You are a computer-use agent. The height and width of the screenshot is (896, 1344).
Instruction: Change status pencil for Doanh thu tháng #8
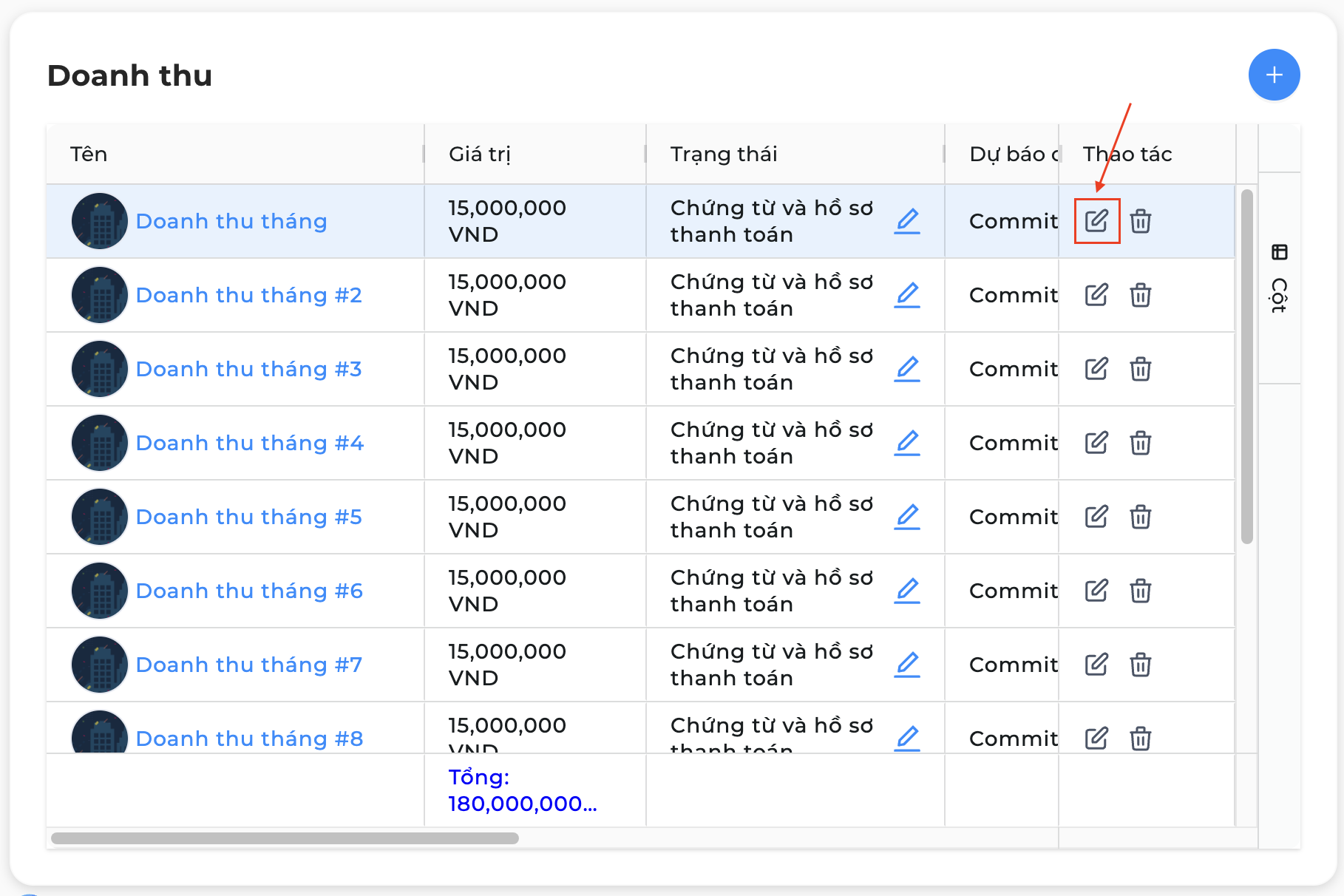(x=907, y=739)
